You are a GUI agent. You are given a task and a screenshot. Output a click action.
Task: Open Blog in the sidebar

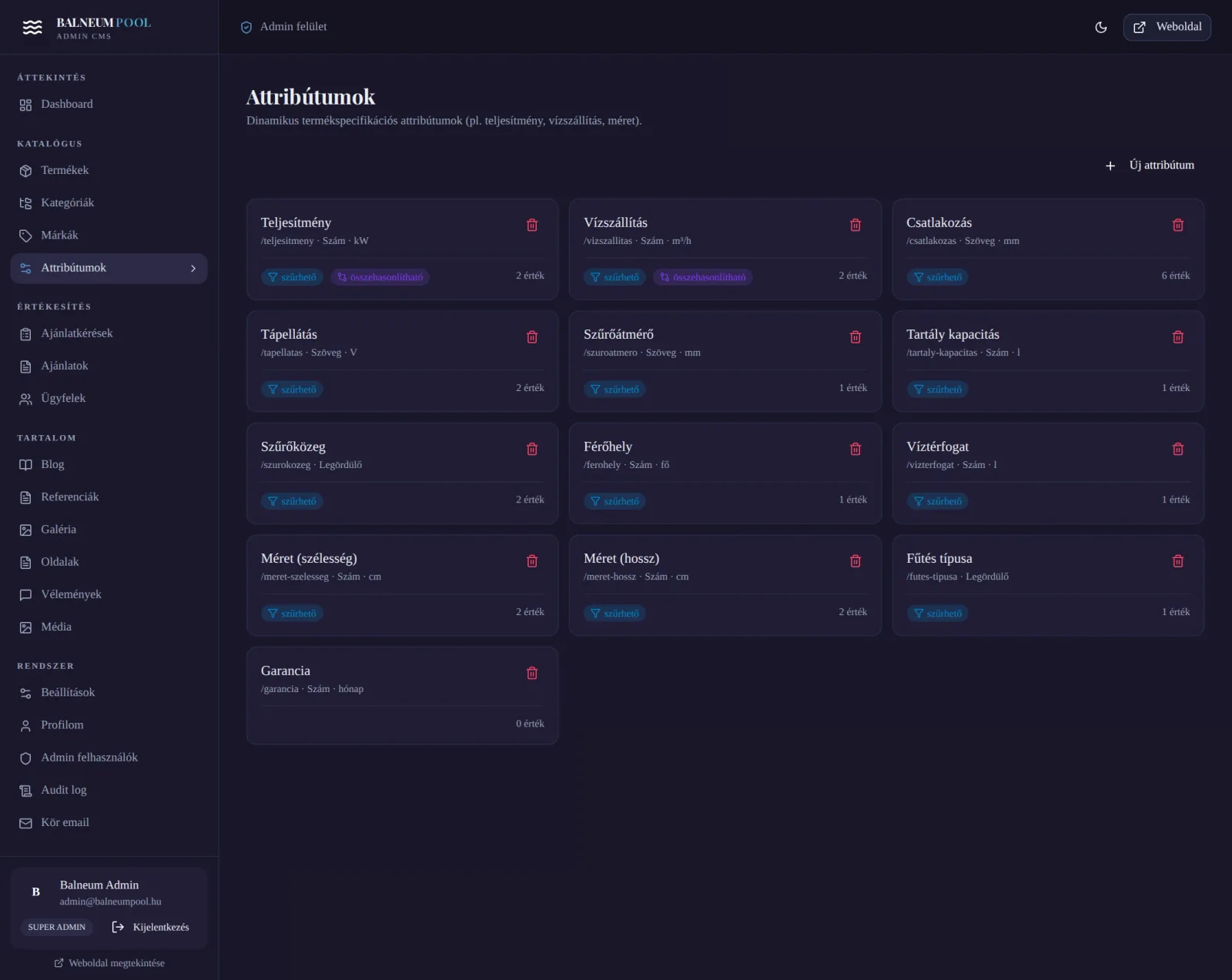109,465
